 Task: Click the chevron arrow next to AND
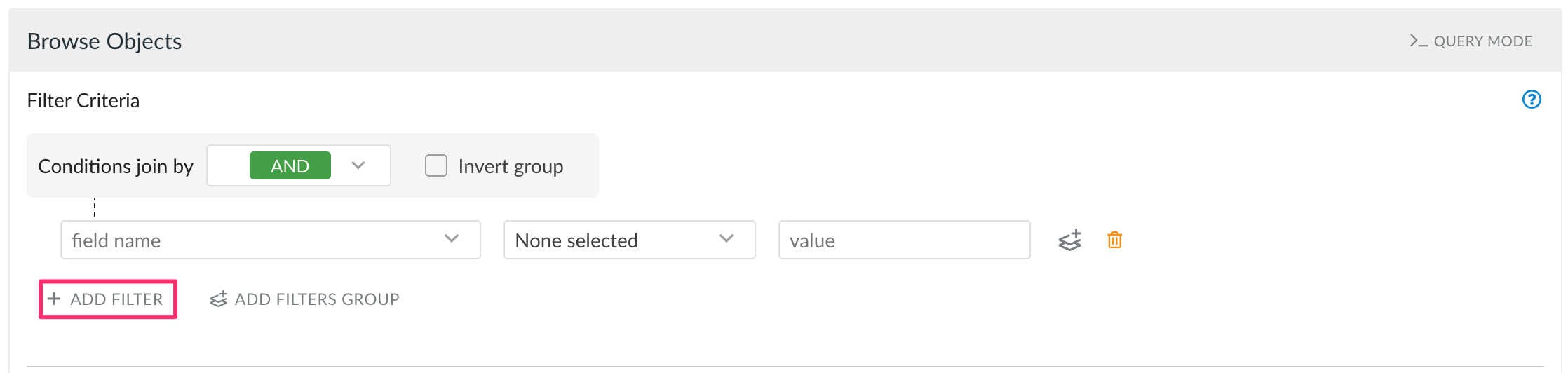click(358, 165)
